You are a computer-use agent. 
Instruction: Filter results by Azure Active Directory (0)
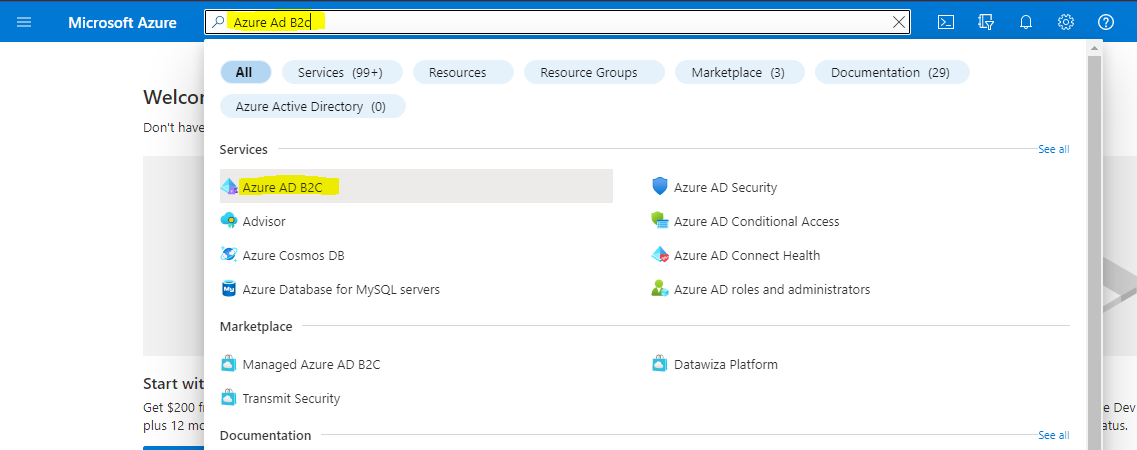[311, 107]
